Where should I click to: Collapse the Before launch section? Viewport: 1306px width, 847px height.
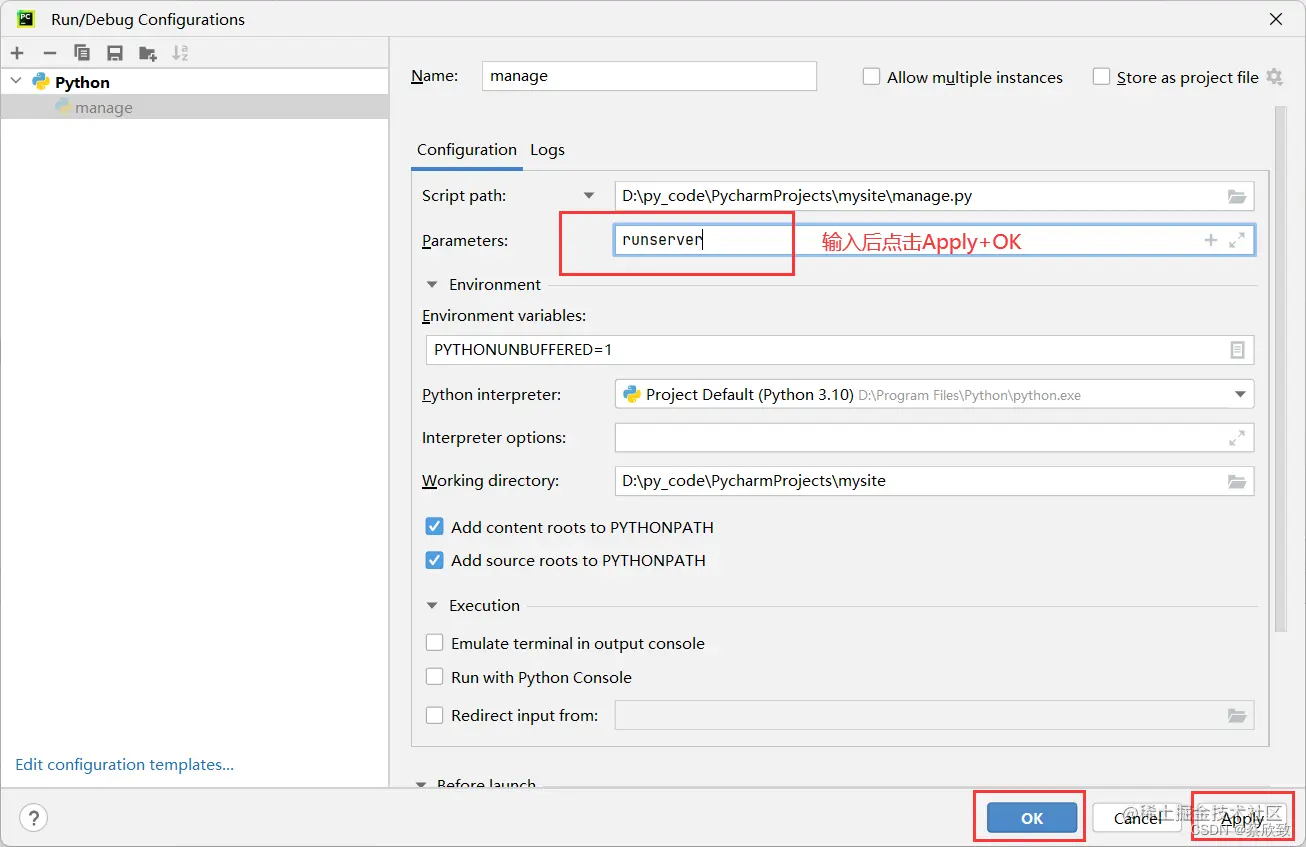pyautogui.click(x=422, y=785)
